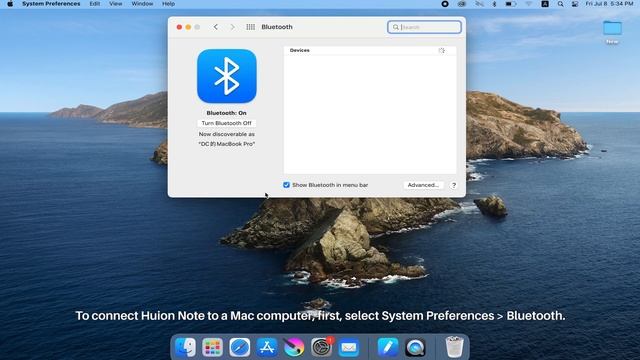Image resolution: width=640 pixels, height=360 pixels.
Task: Open the Help menu
Action: [x=168, y=4]
